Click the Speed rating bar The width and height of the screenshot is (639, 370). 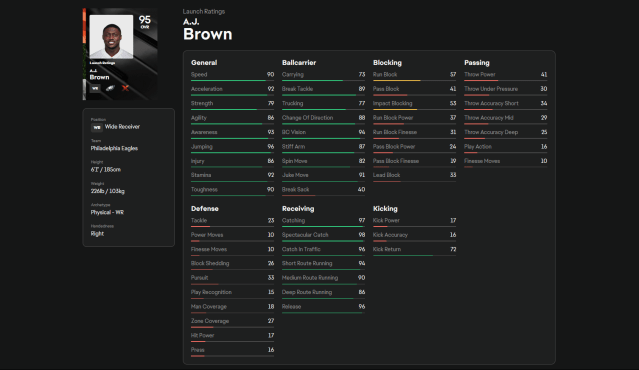click(x=232, y=81)
